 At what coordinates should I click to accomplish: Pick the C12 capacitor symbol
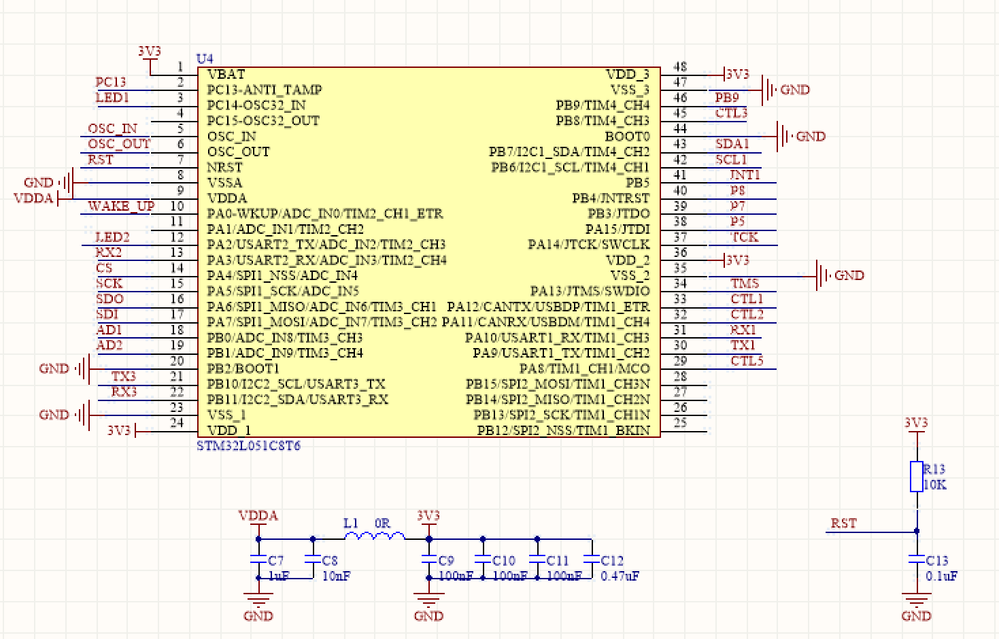tap(592, 559)
